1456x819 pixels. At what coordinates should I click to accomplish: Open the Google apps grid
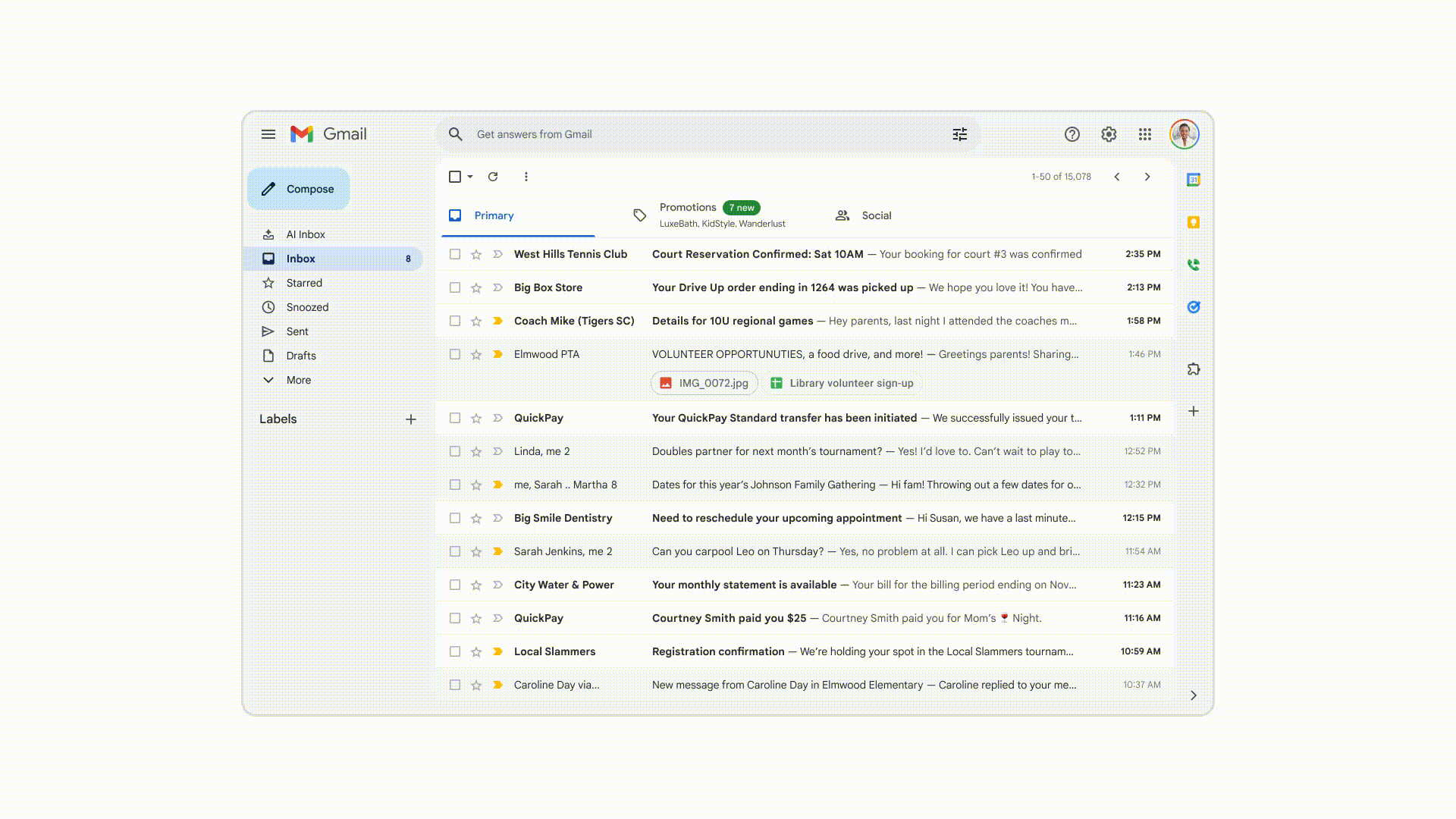1145,134
